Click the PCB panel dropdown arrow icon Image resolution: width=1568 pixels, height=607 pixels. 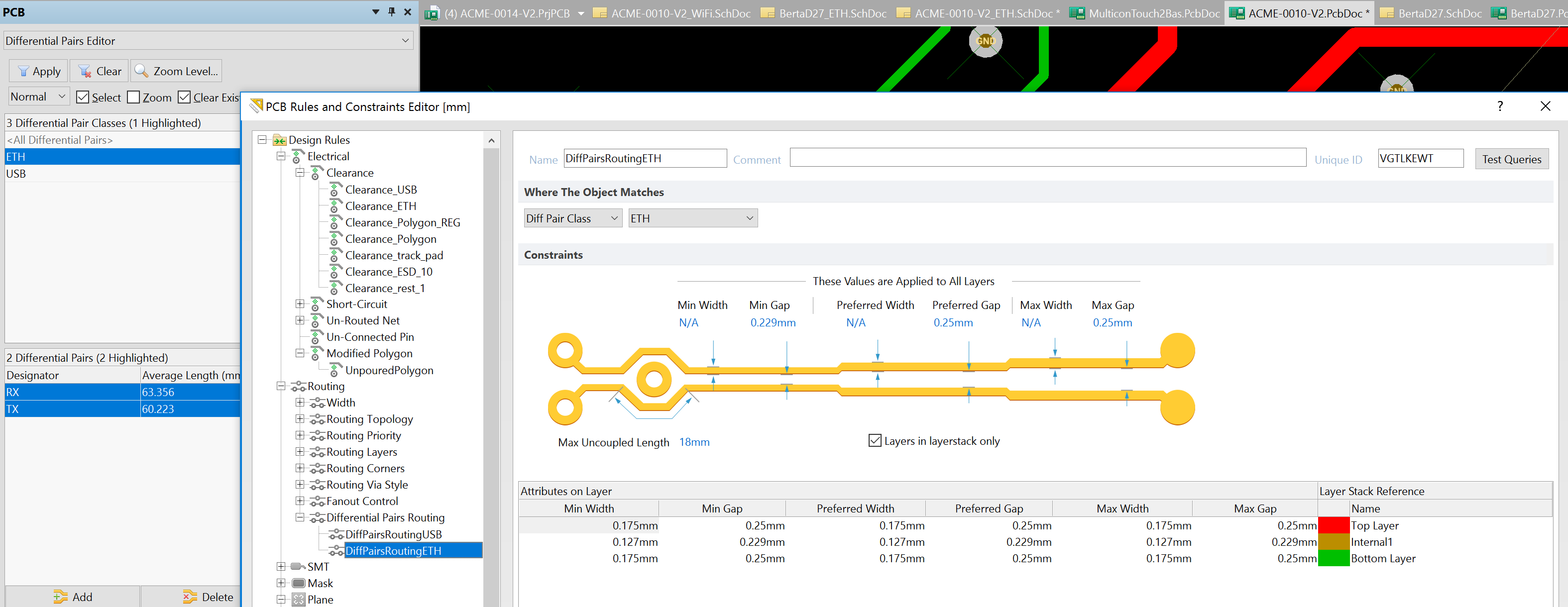[375, 11]
